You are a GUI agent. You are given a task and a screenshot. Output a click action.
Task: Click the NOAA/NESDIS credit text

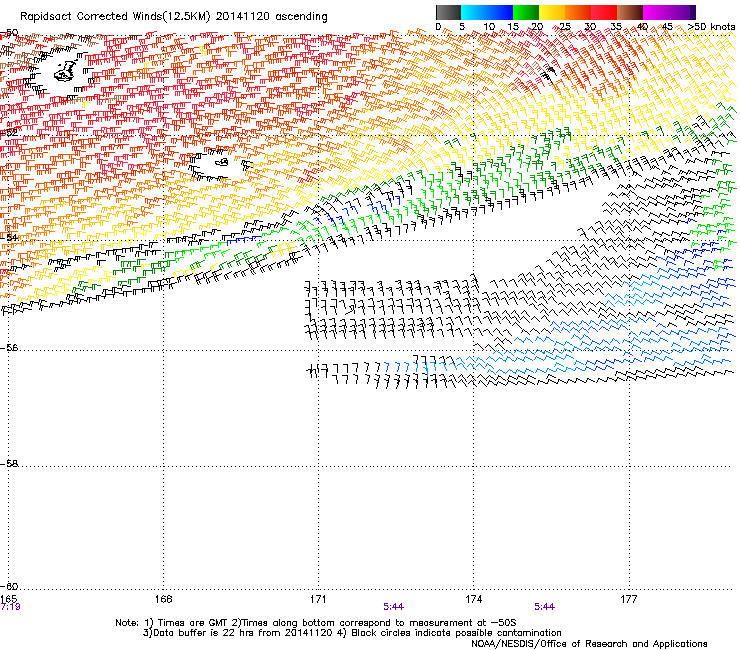[589, 644]
